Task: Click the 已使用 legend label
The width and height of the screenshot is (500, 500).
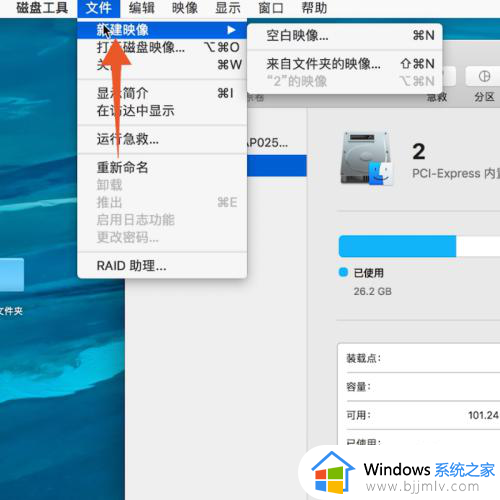Action: click(x=368, y=273)
